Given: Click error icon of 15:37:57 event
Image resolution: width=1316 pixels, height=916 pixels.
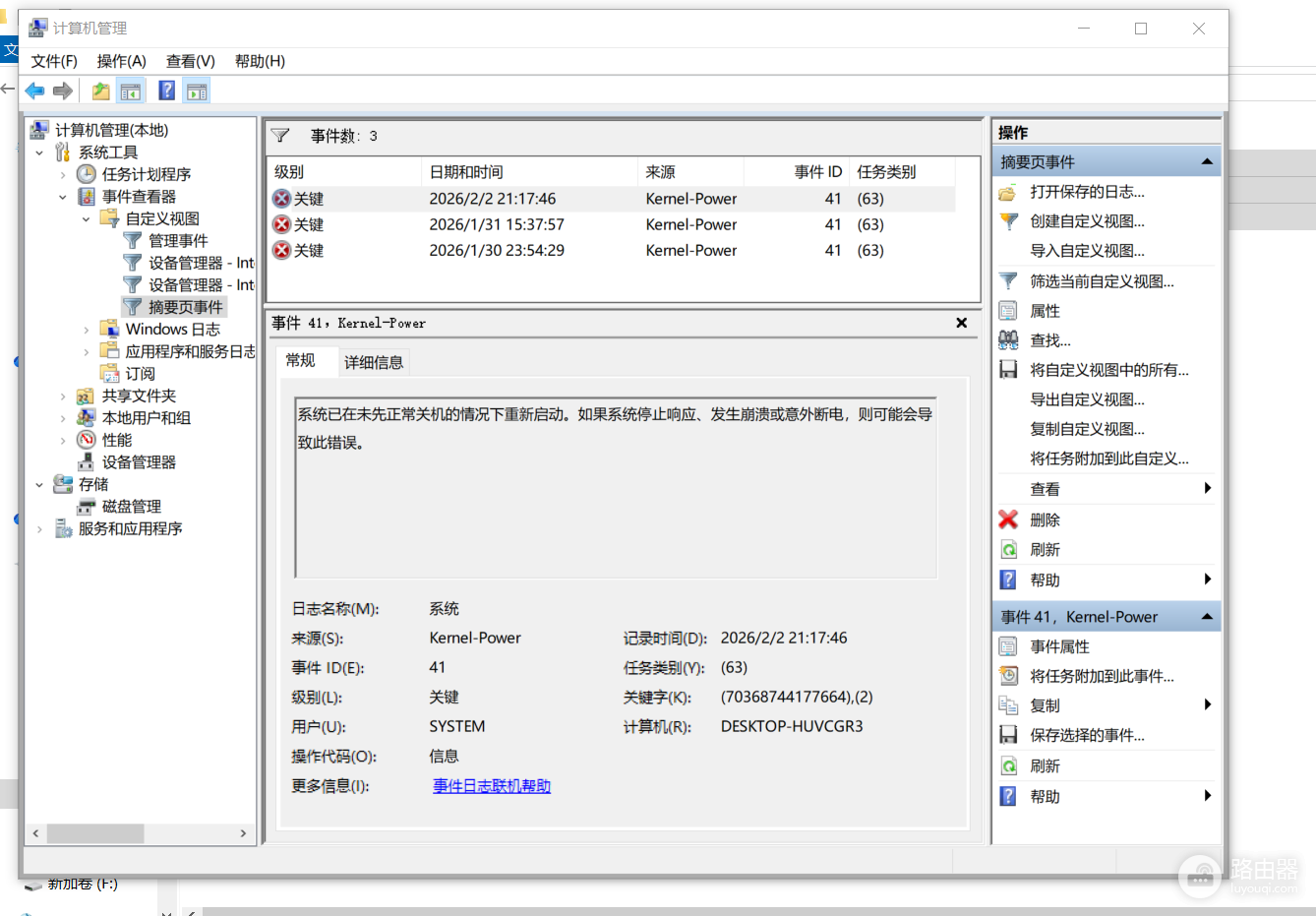Looking at the screenshot, I should click(x=282, y=224).
